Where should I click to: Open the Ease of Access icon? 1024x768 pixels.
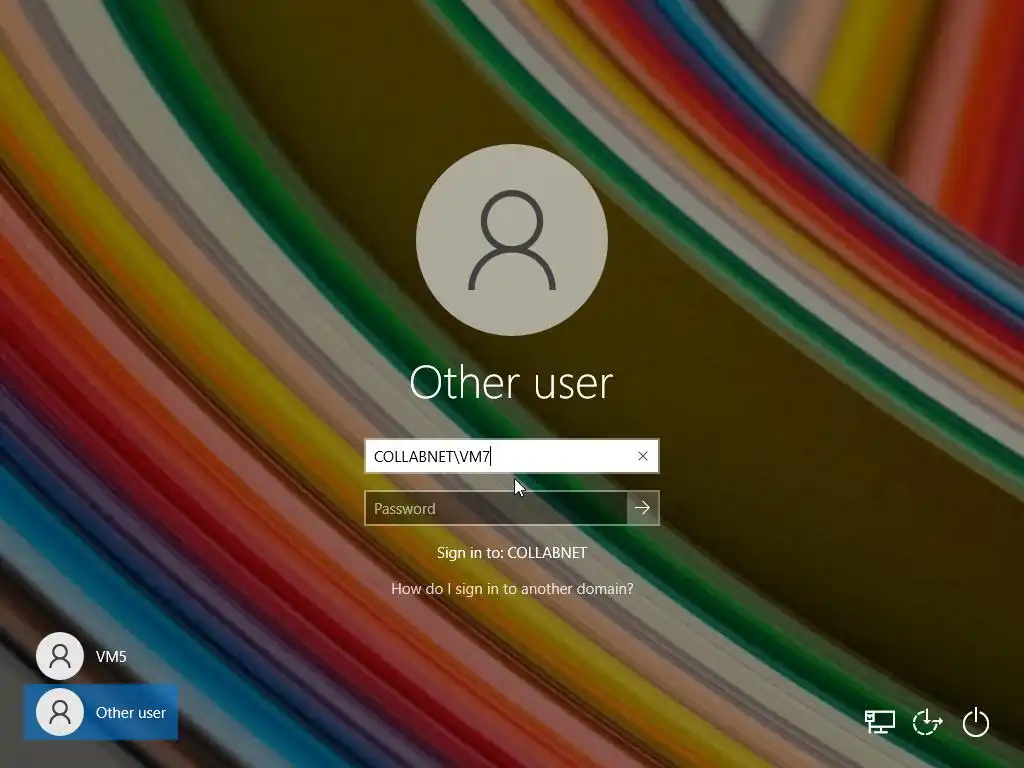pos(927,722)
